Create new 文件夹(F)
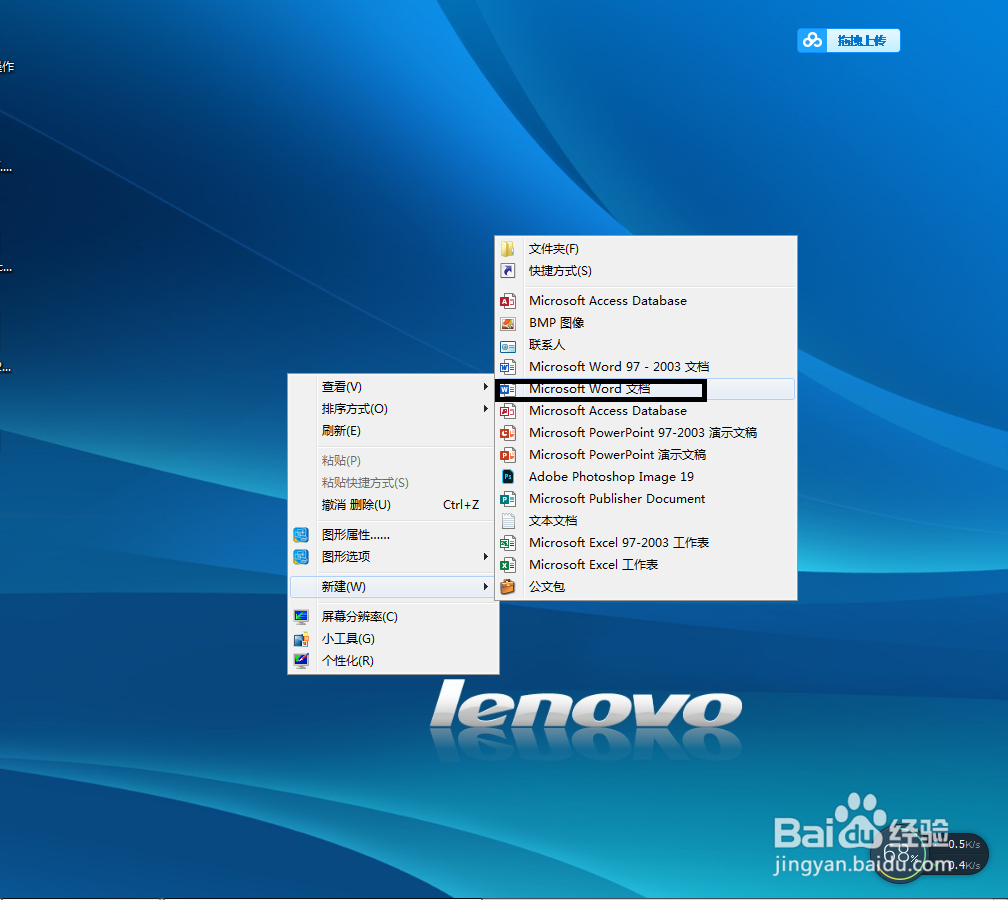 pyautogui.click(x=645, y=249)
